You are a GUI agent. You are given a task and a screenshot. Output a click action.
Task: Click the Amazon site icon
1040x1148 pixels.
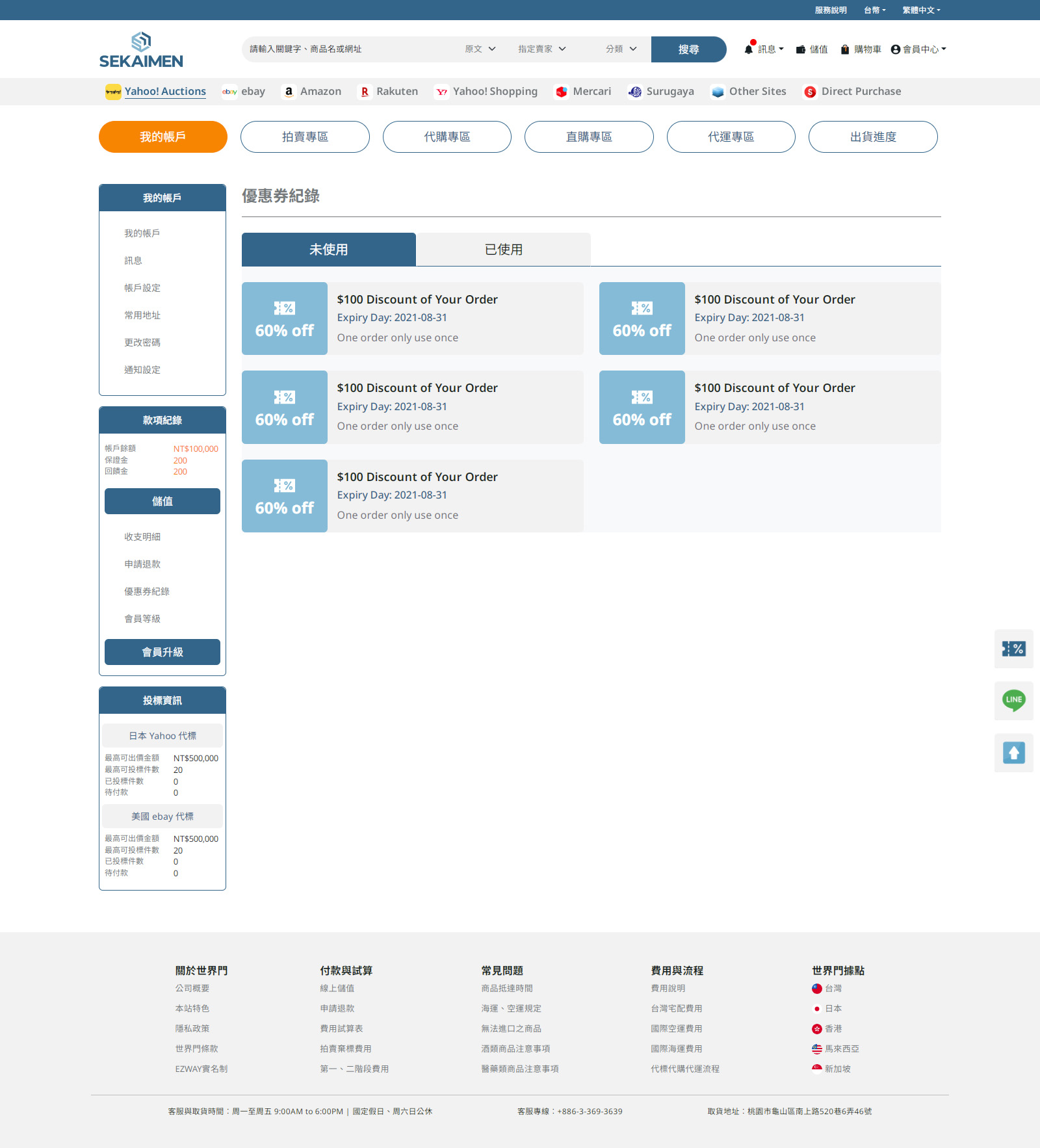[289, 92]
